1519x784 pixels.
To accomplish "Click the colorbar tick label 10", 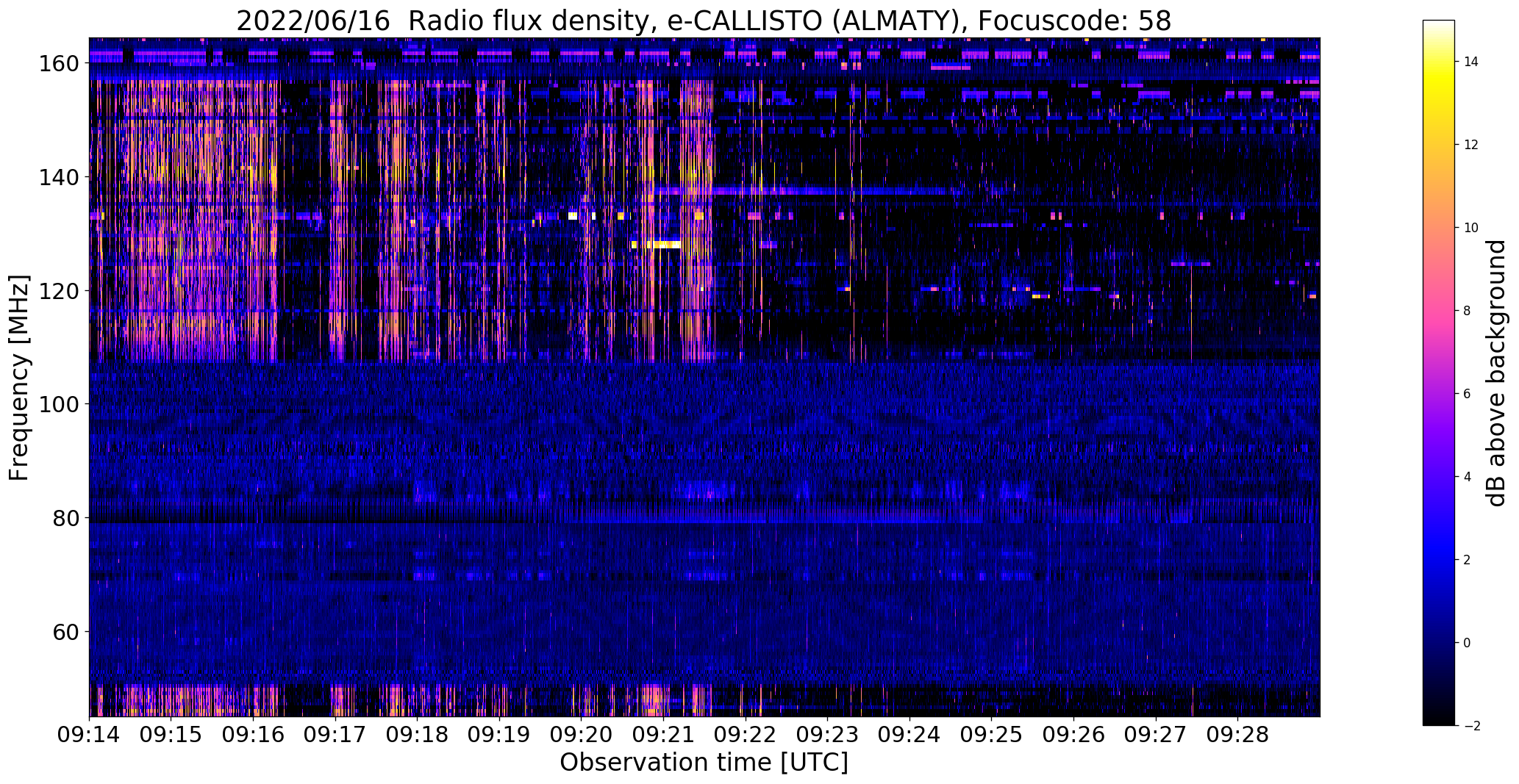I will 1471,228.
